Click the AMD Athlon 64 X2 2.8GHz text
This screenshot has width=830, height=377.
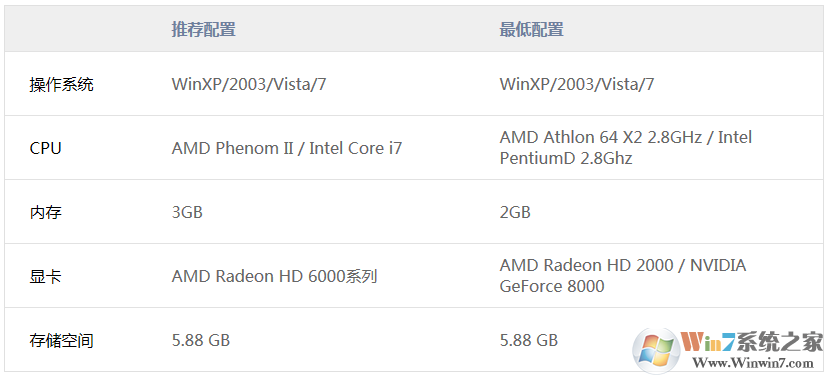601,138
